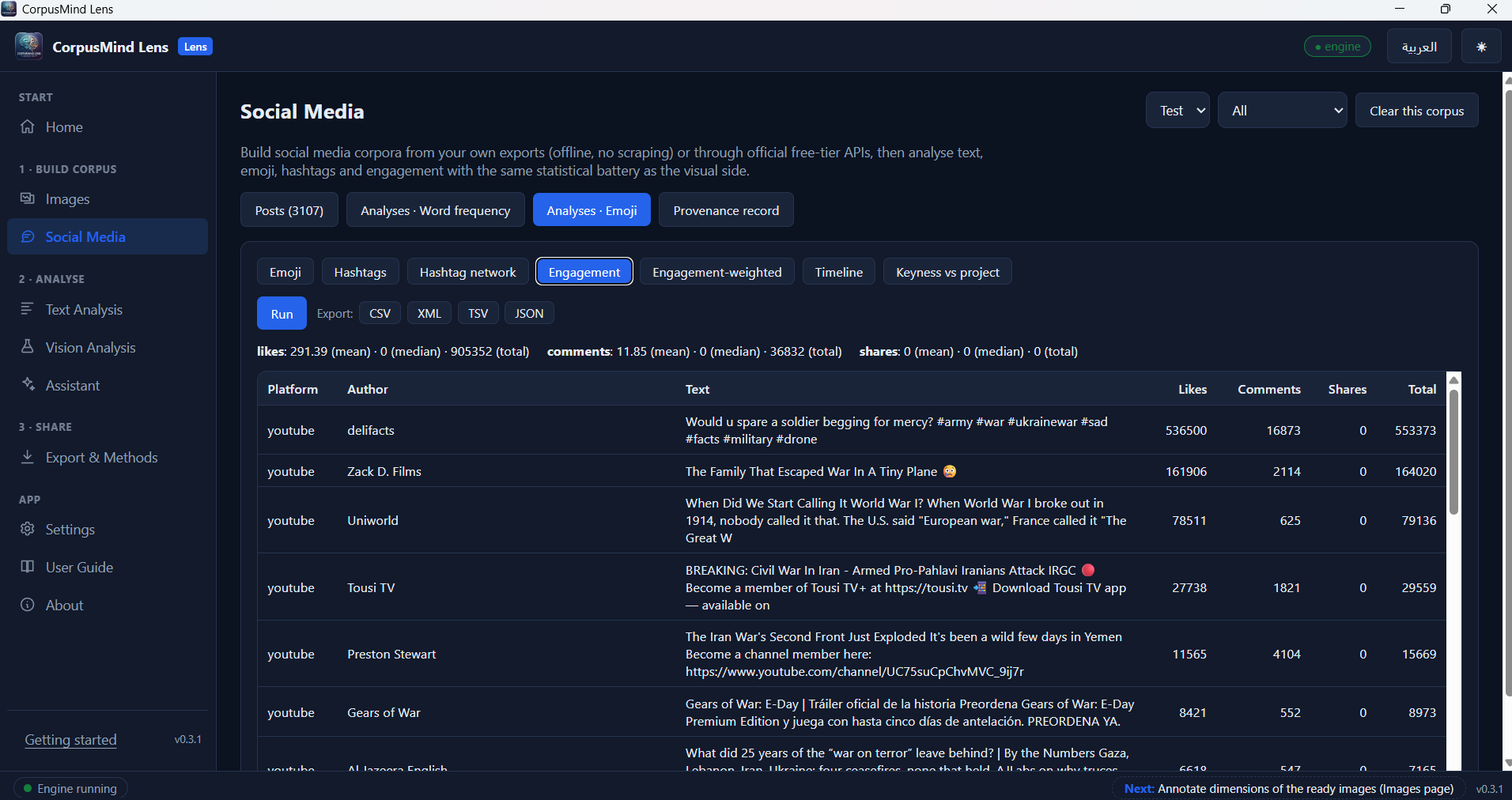
Task: Export results as CSV
Action: point(380,313)
